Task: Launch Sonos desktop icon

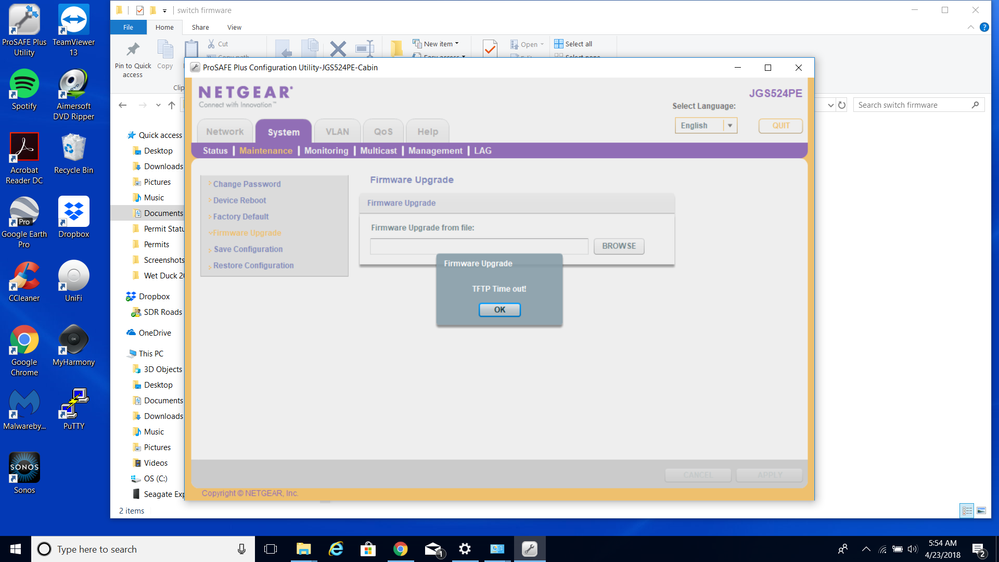Action: 24,473
